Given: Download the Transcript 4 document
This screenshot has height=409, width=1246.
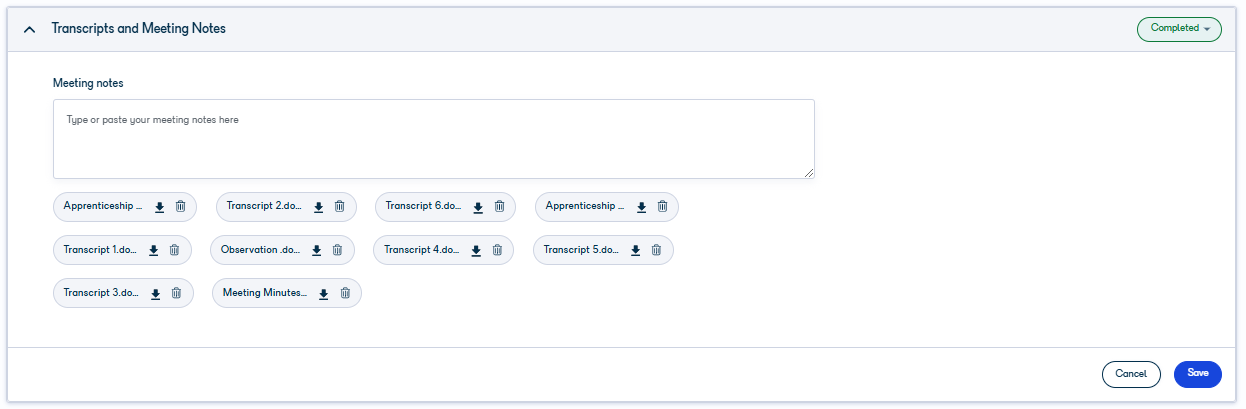Looking at the screenshot, I should click(476, 250).
